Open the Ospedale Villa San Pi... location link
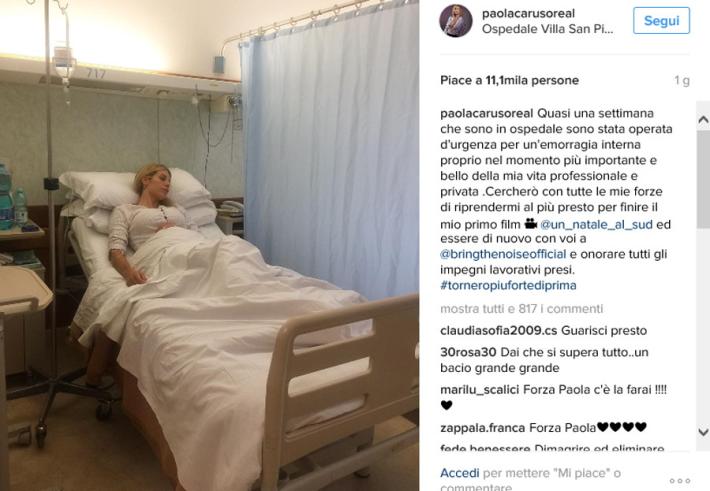 tap(547, 29)
